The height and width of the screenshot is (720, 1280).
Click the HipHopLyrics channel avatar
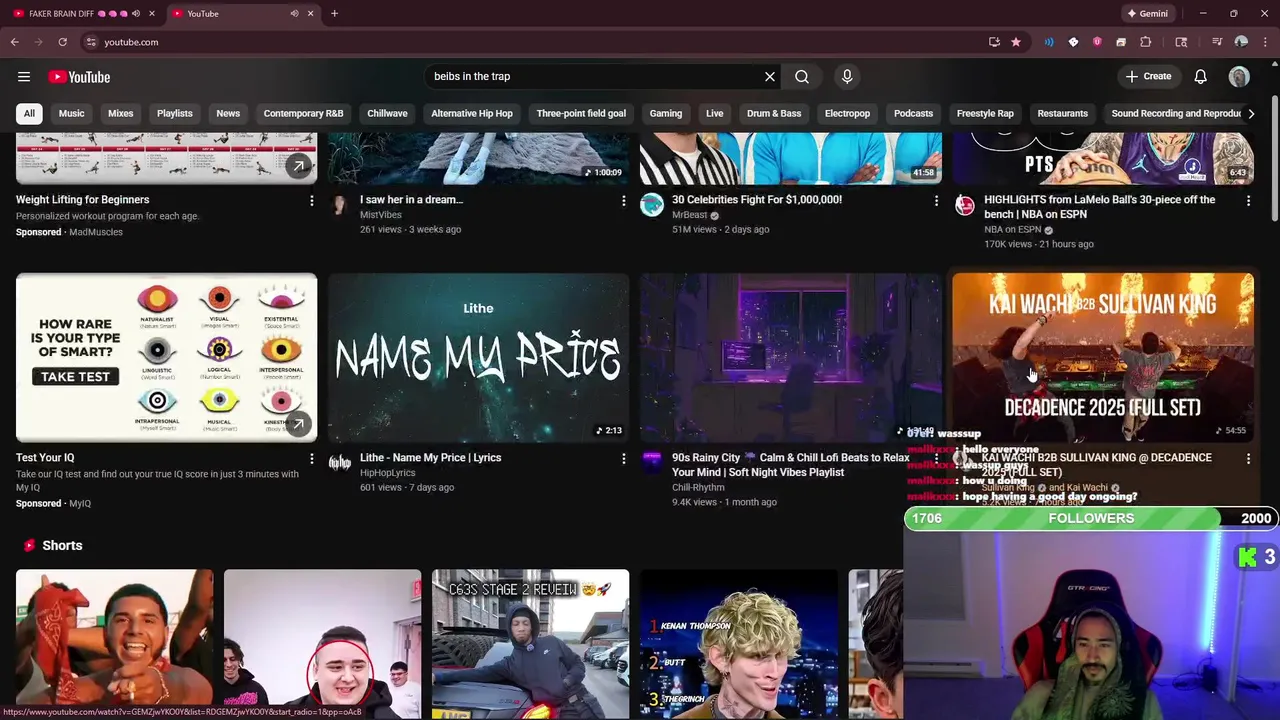(x=340, y=463)
